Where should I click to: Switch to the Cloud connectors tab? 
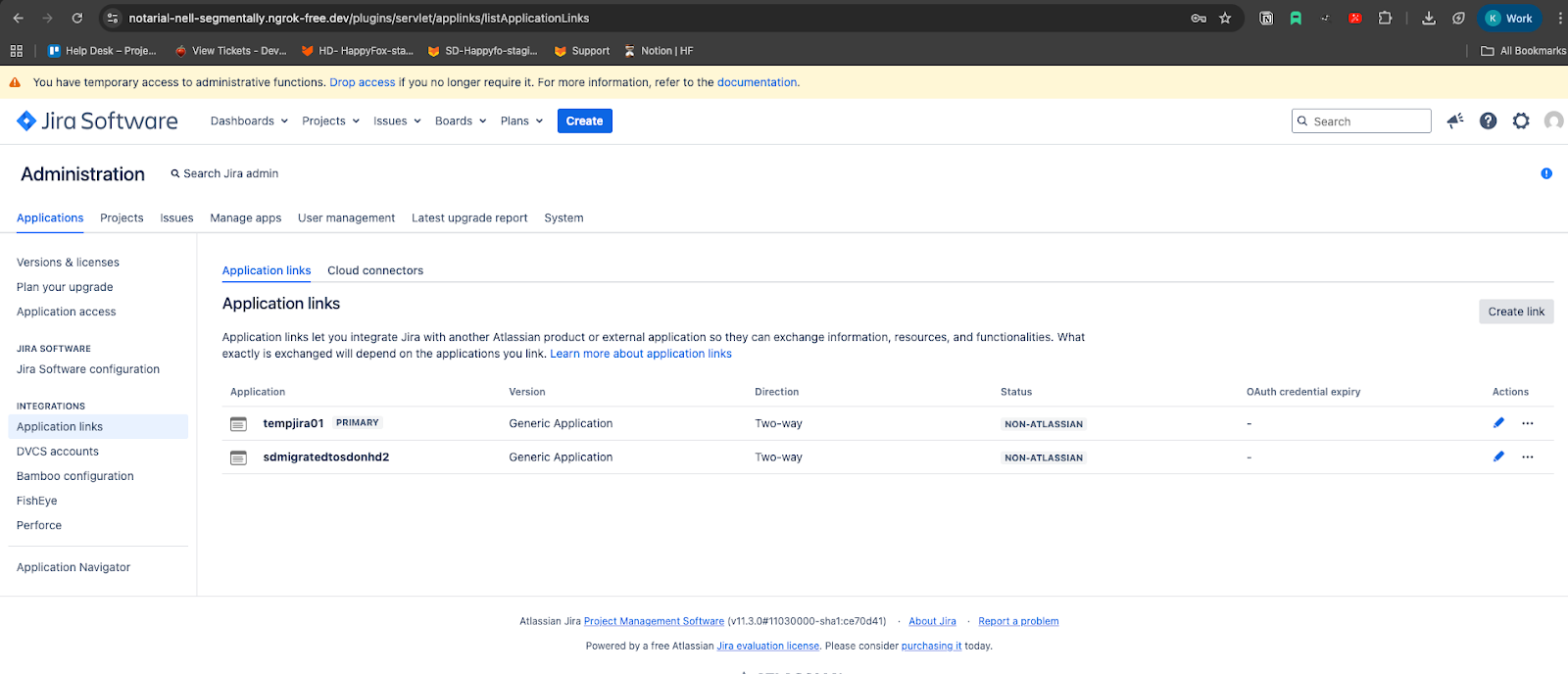(375, 270)
